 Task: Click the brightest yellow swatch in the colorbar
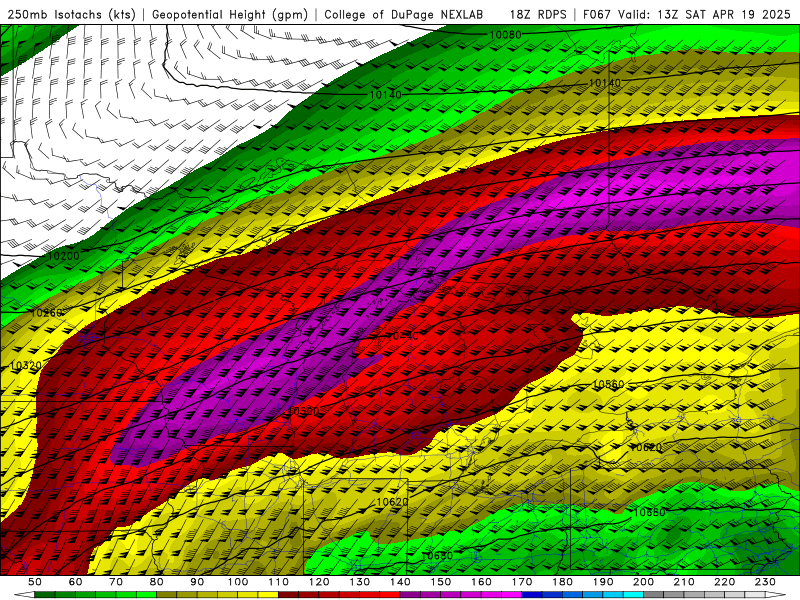coord(268,594)
